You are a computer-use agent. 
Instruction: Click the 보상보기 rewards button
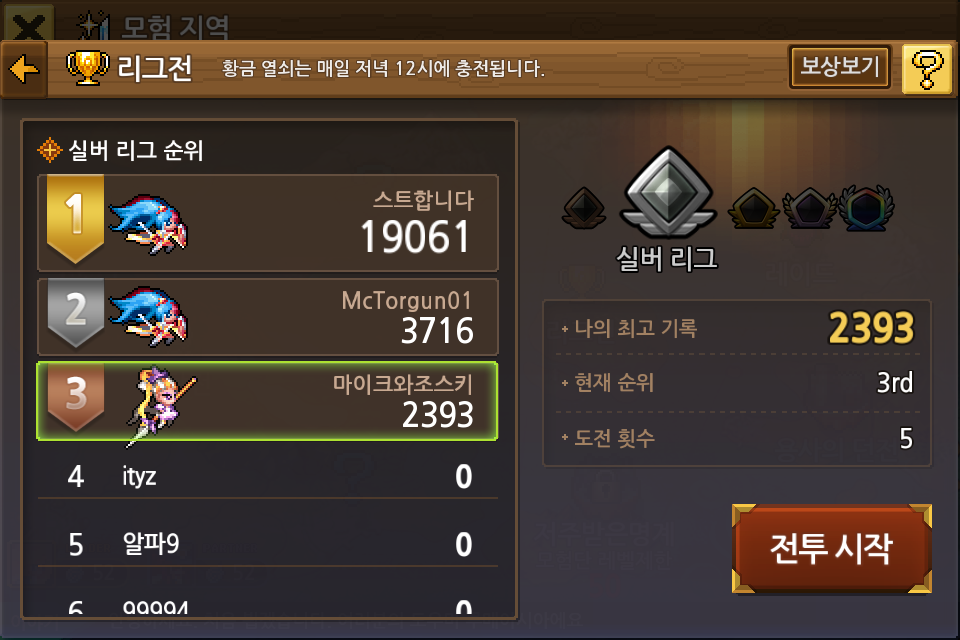839,66
